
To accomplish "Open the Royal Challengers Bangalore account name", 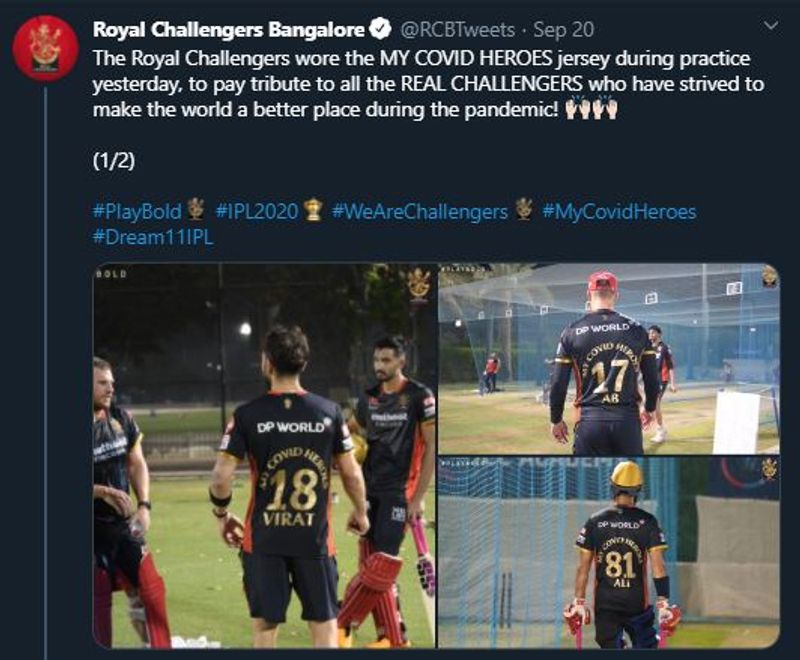I will pos(229,30).
